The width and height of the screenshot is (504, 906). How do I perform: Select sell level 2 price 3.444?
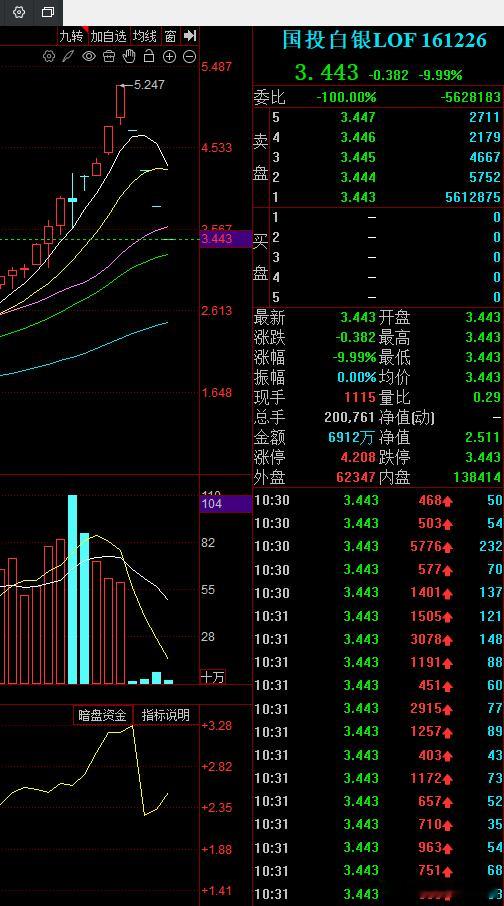click(x=358, y=177)
